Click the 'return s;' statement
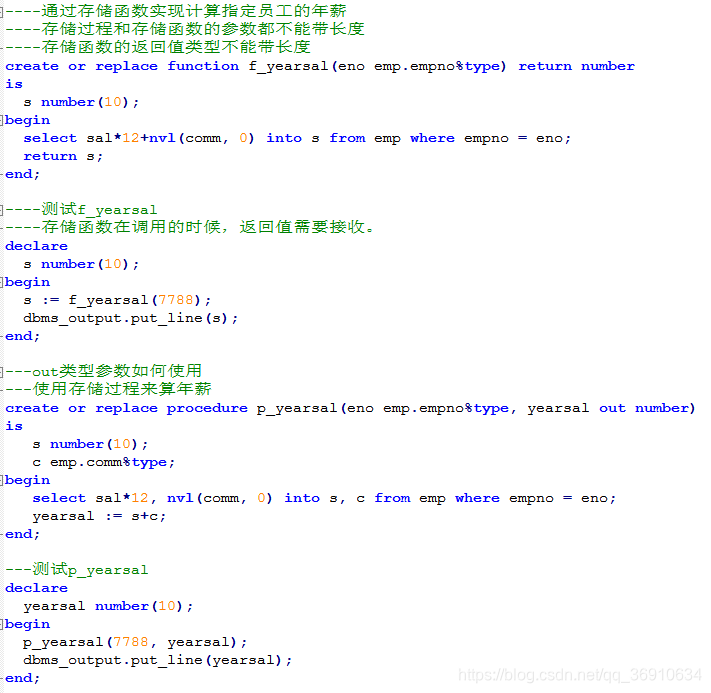711x693 pixels. [63, 156]
